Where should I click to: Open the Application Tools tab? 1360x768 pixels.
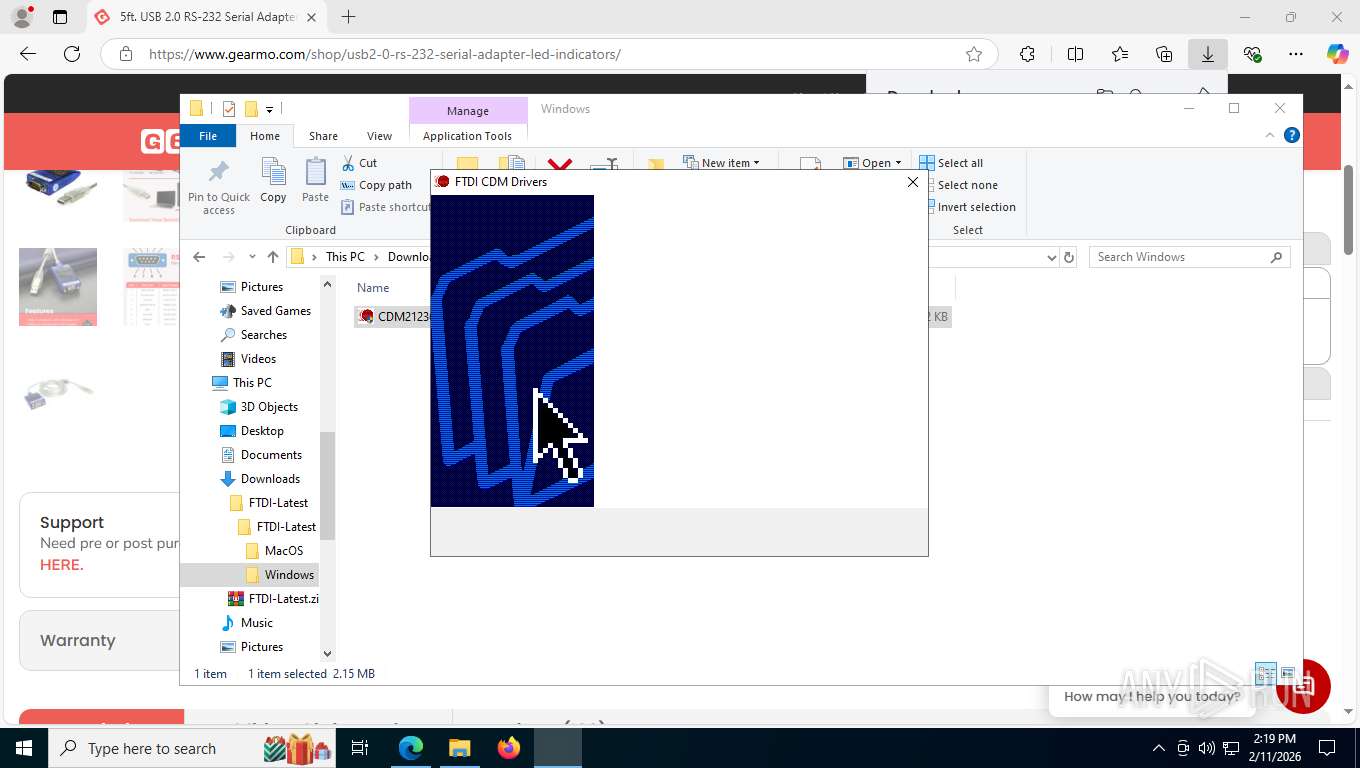click(467, 136)
